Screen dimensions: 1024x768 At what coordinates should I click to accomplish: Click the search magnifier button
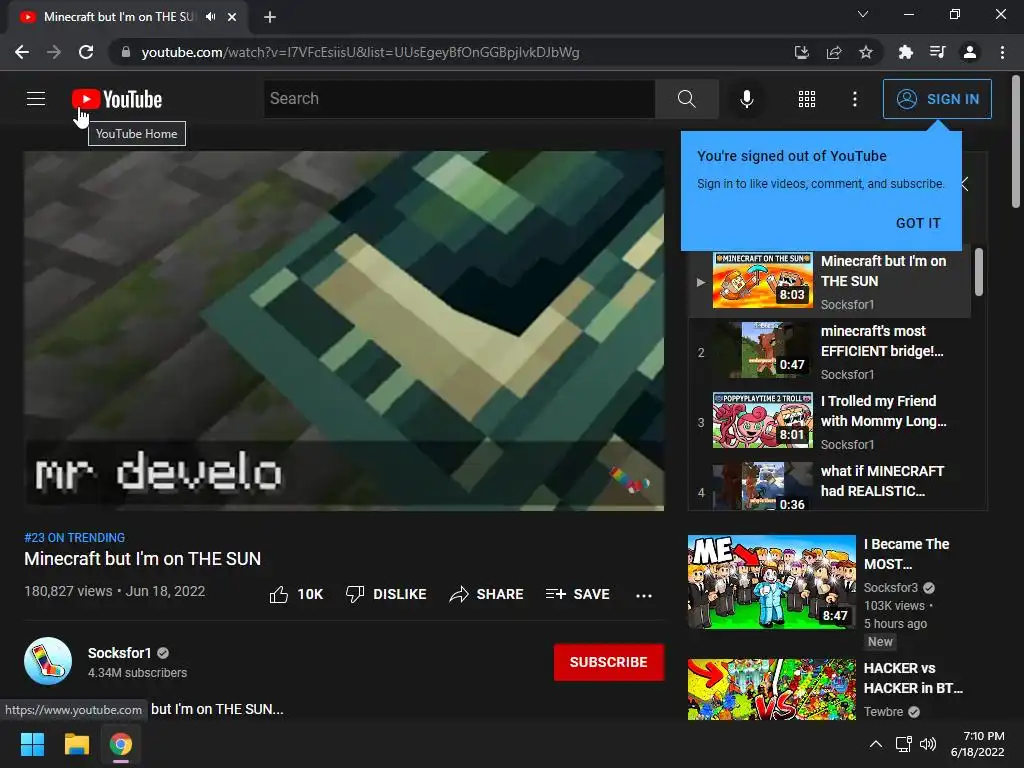(x=686, y=99)
